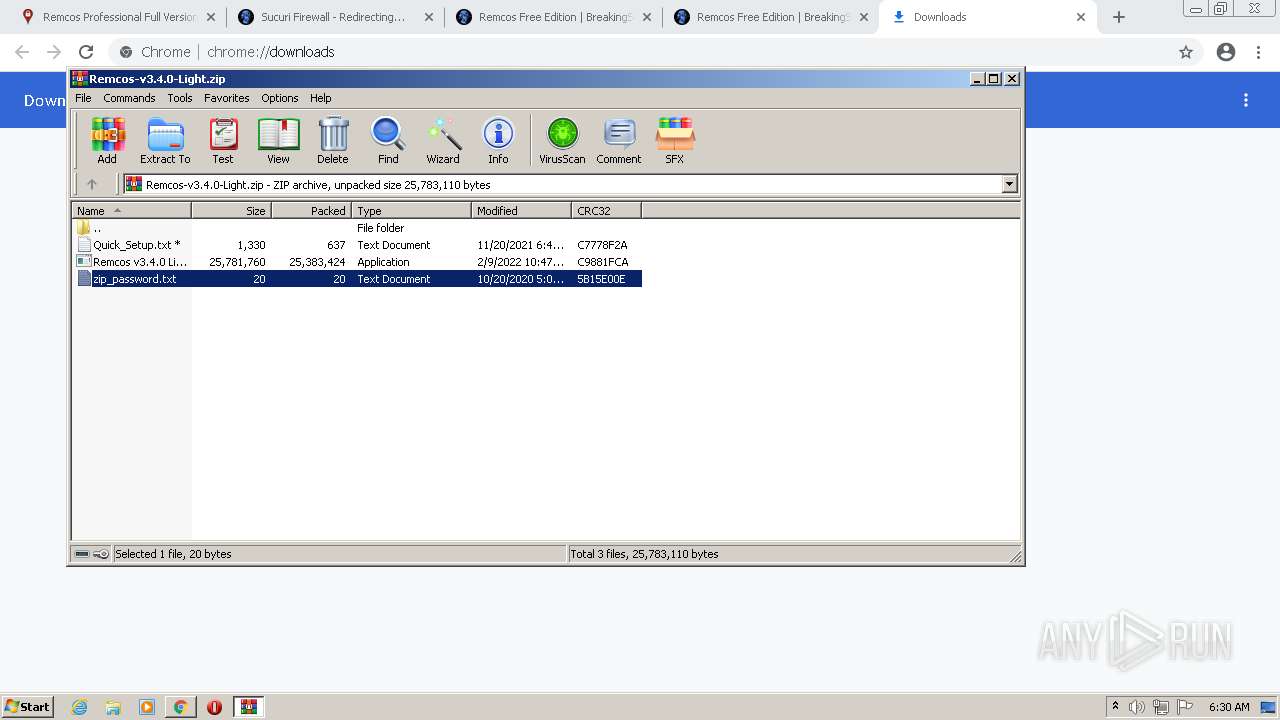Sort by Size column header

pyautogui.click(x=232, y=210)
